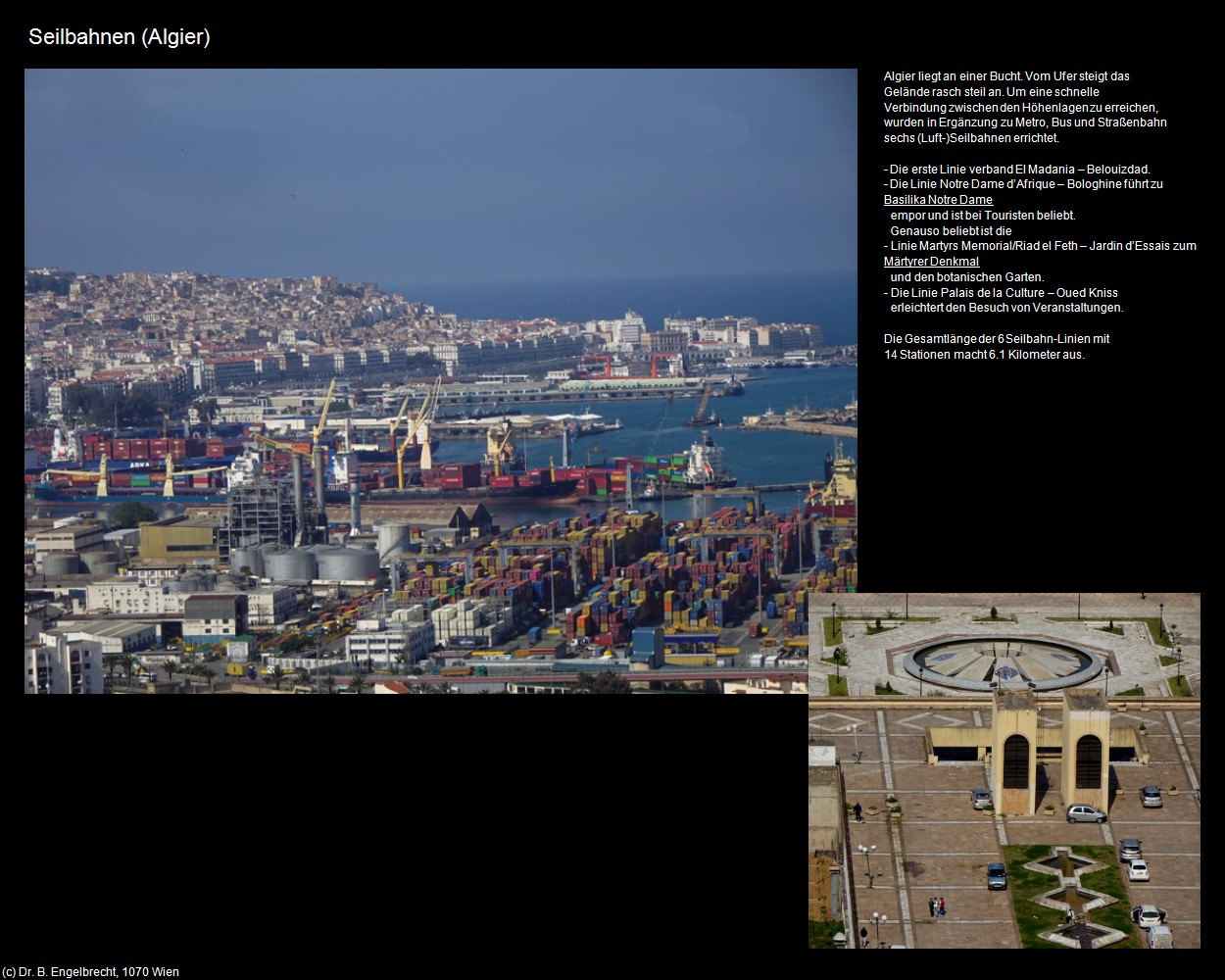Click the copyright notice Dr. B. Engelbrecht
Screen dimensions: 1225x980
coord(90,972)
